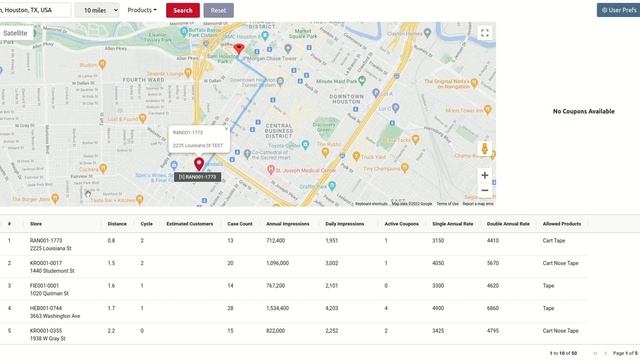Zoom out on the map
This screenshot has width=640, height=360.
484,190
